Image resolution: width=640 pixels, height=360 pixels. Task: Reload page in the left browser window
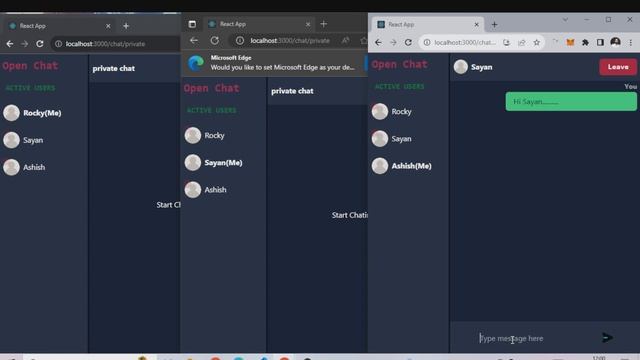(40, 44)
